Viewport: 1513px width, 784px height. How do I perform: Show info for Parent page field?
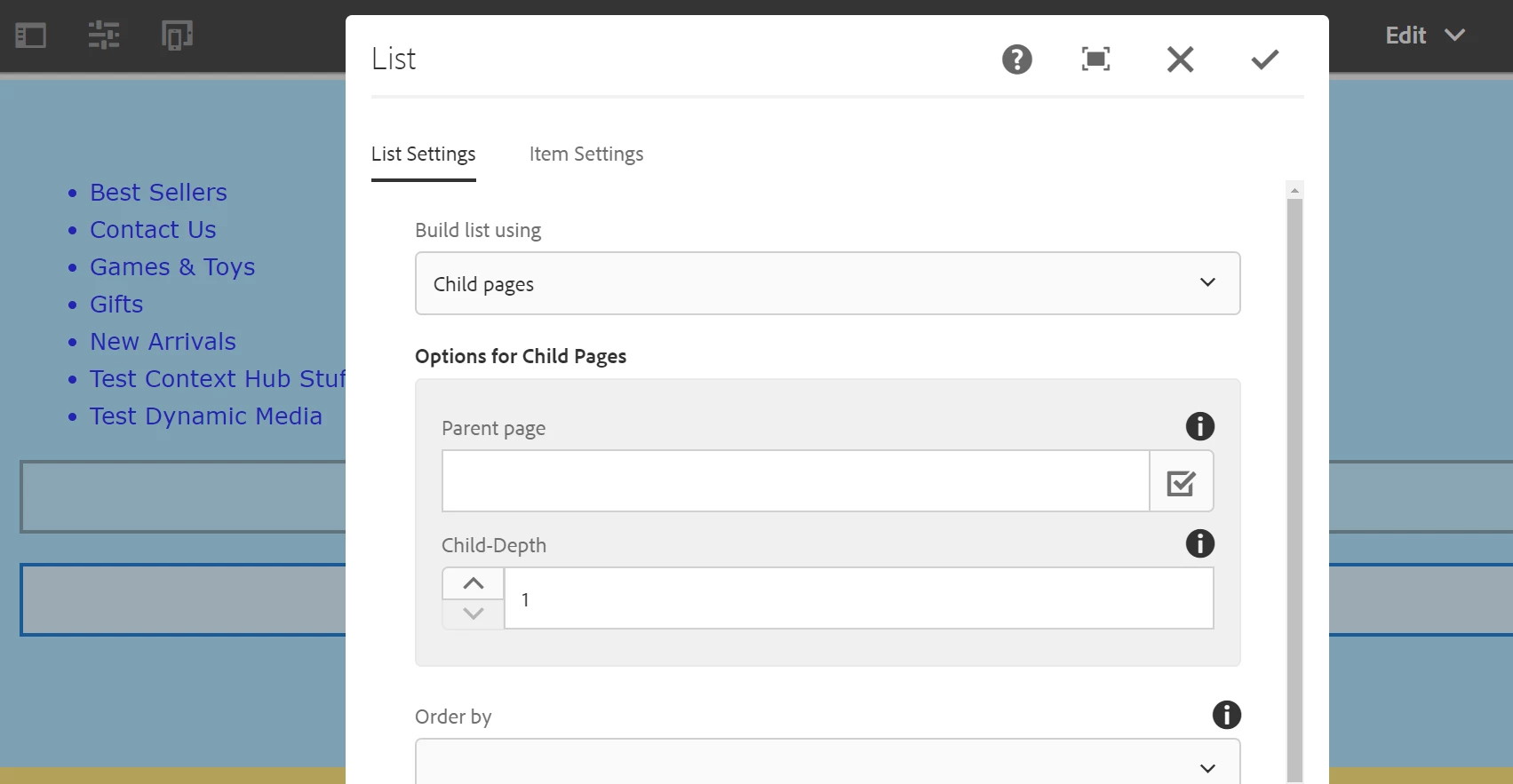click(x=1199, y=426)
